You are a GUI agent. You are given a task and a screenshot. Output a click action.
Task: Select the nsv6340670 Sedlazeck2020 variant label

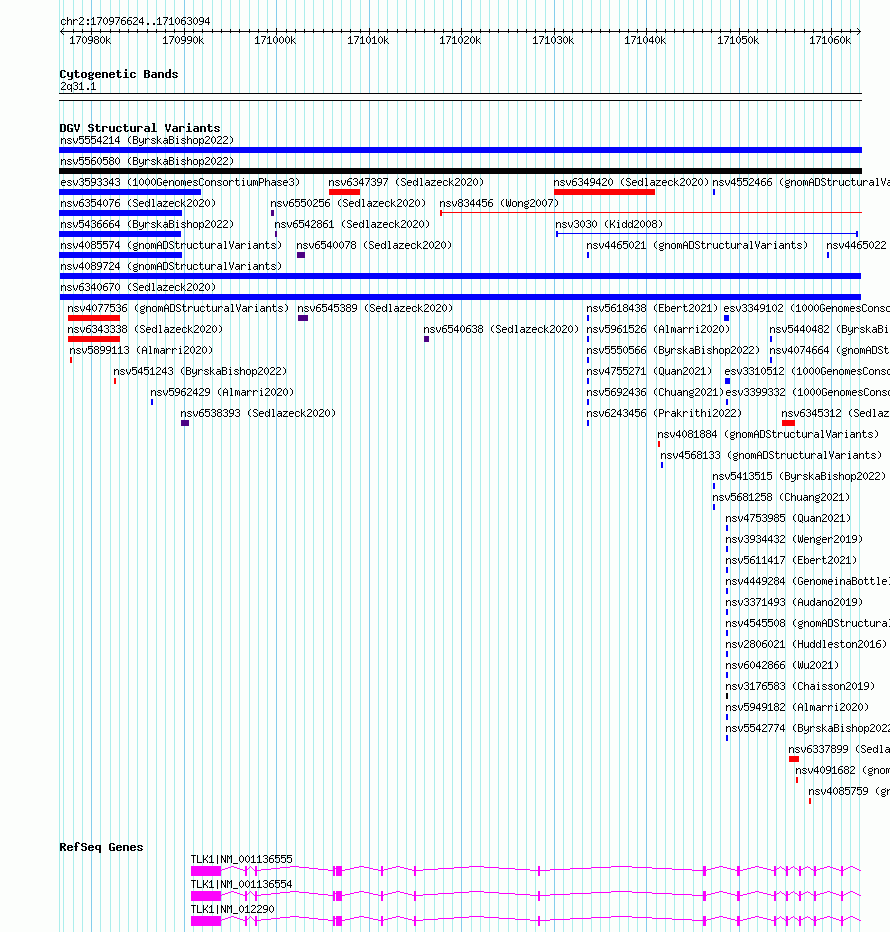pos(138,287)
